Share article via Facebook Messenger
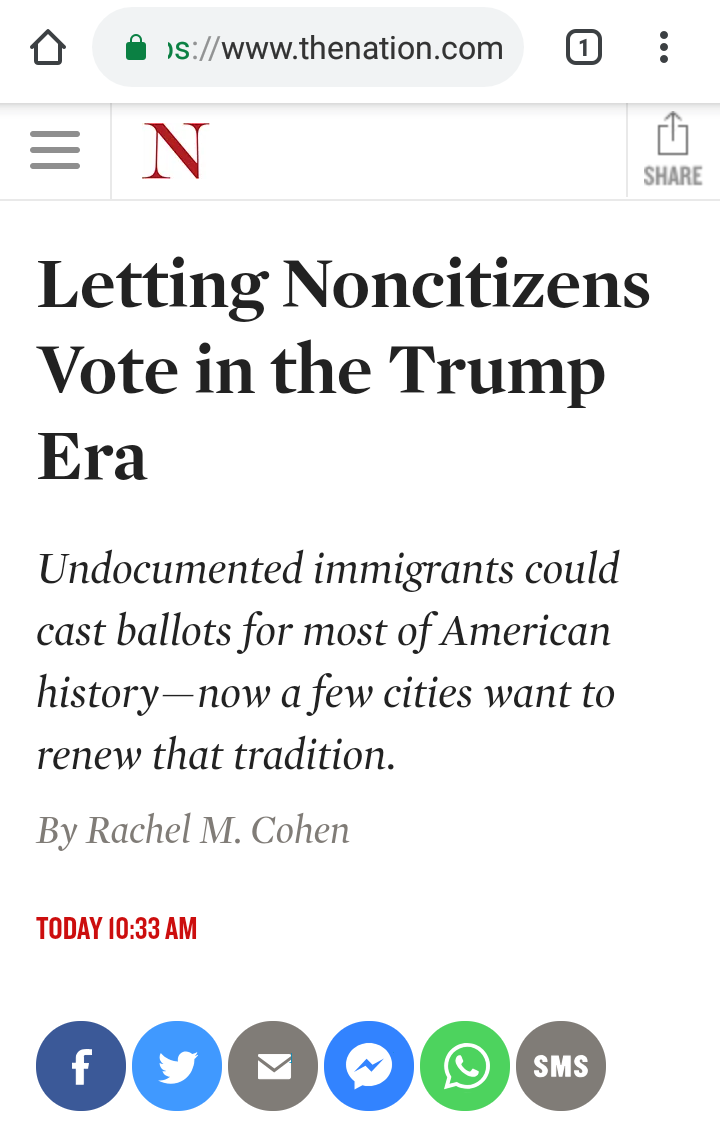This screenshot has height=1139, width=720. point(369,1066)
